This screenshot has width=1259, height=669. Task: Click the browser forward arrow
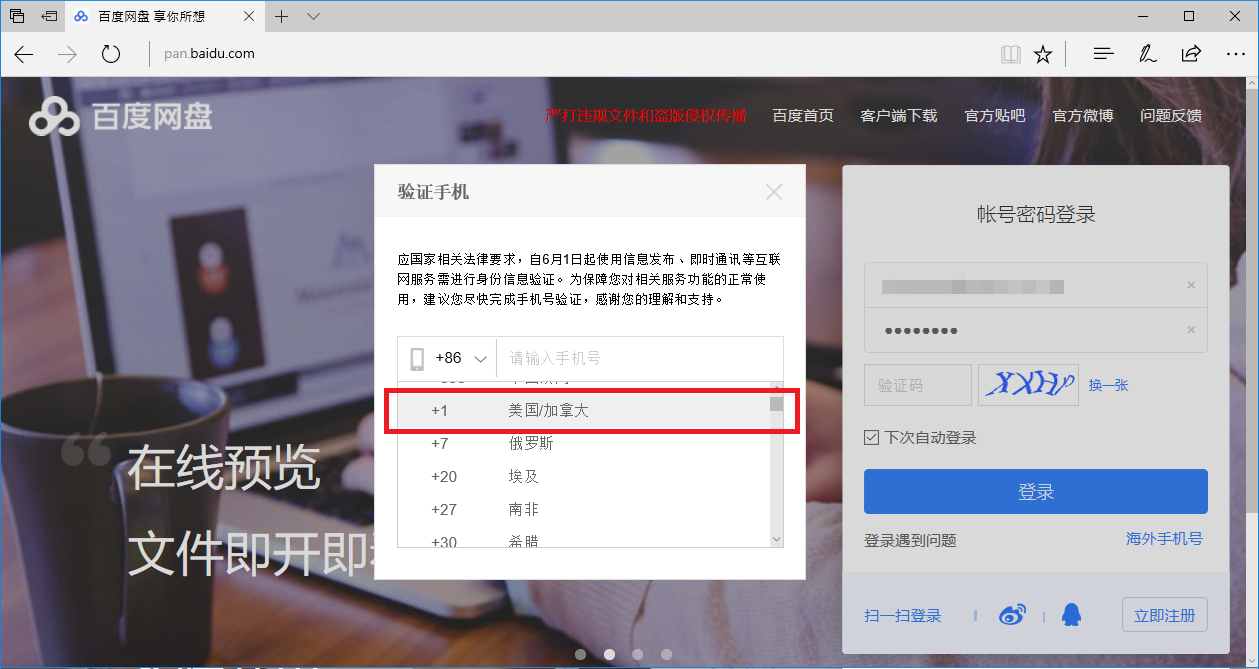(68, 54)
